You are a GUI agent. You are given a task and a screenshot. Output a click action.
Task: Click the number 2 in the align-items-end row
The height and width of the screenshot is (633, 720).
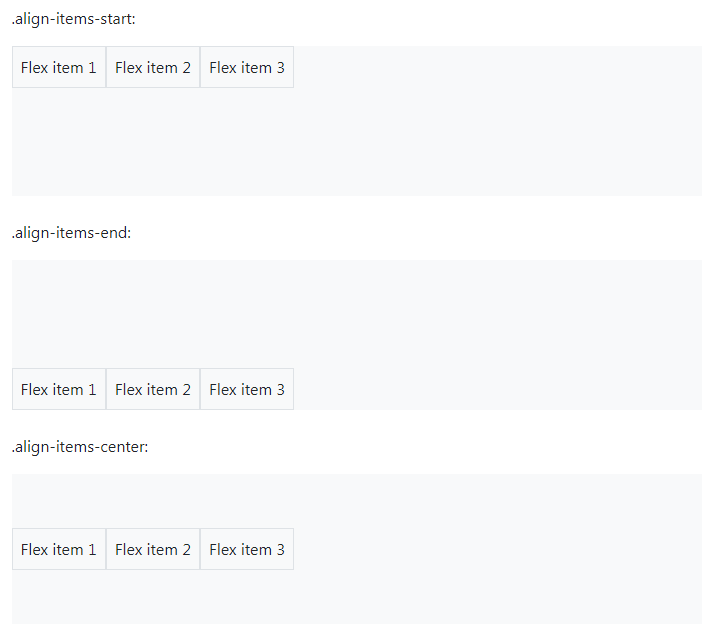(x=186, y=390)
